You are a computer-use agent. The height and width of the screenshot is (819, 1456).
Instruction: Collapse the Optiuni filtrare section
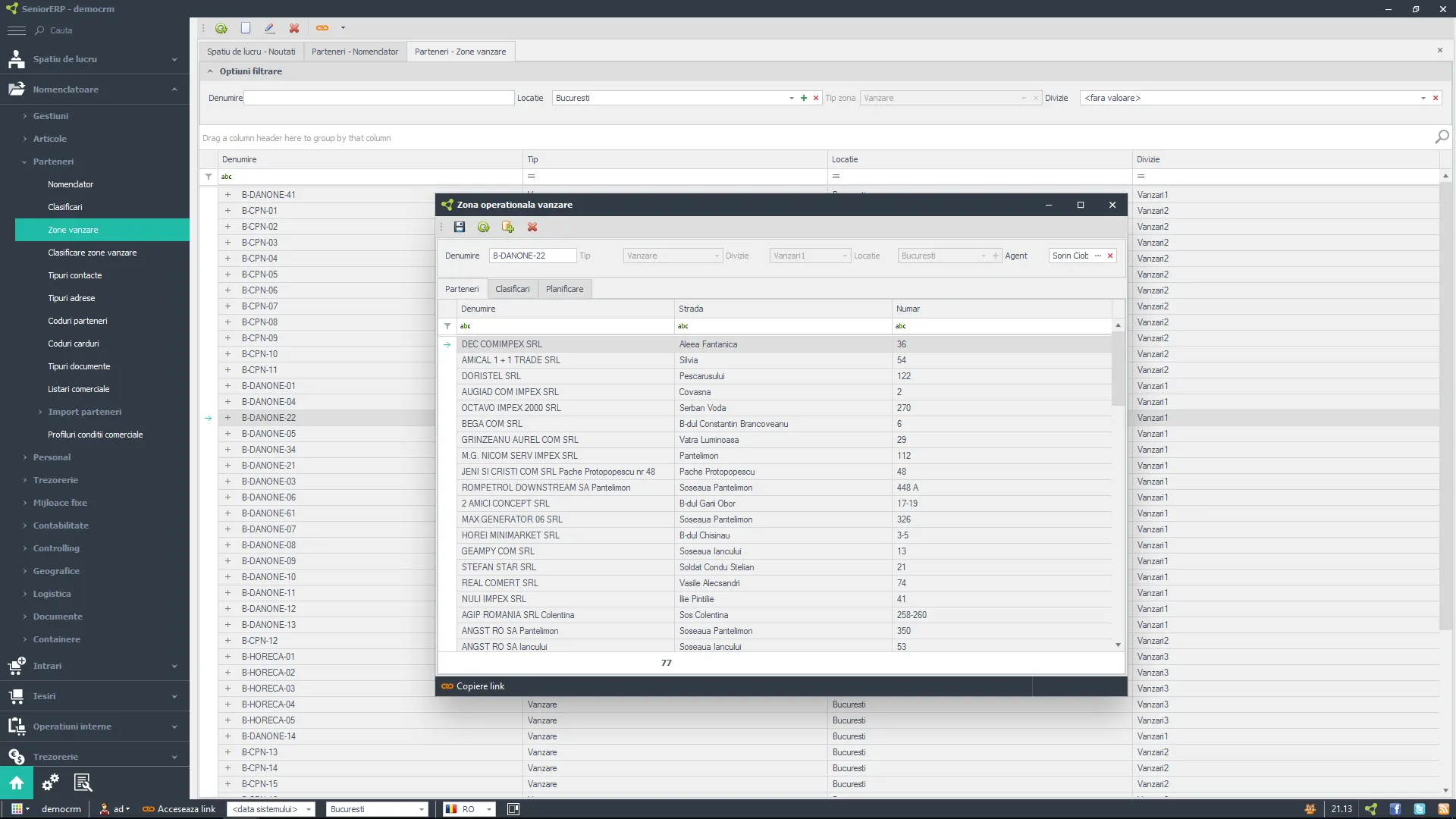tap(210, 71)
